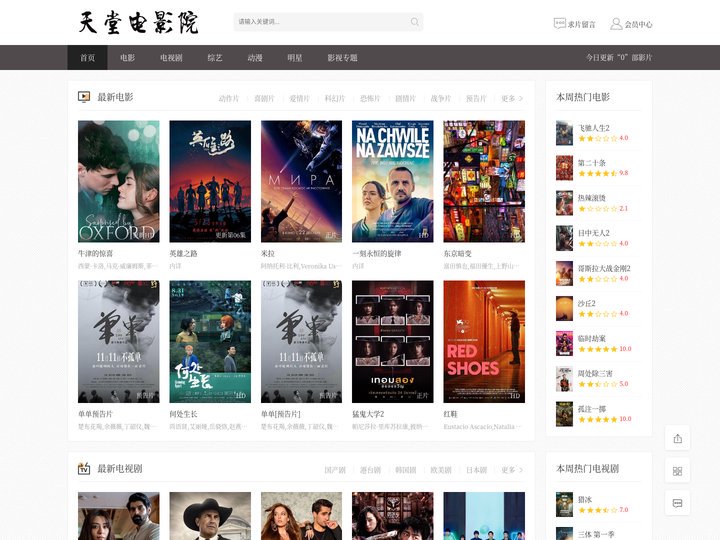Click the 沙丘2 small thumbnail
The height and width of the screenshot is (540, 720).
click(x=564, y=308)
